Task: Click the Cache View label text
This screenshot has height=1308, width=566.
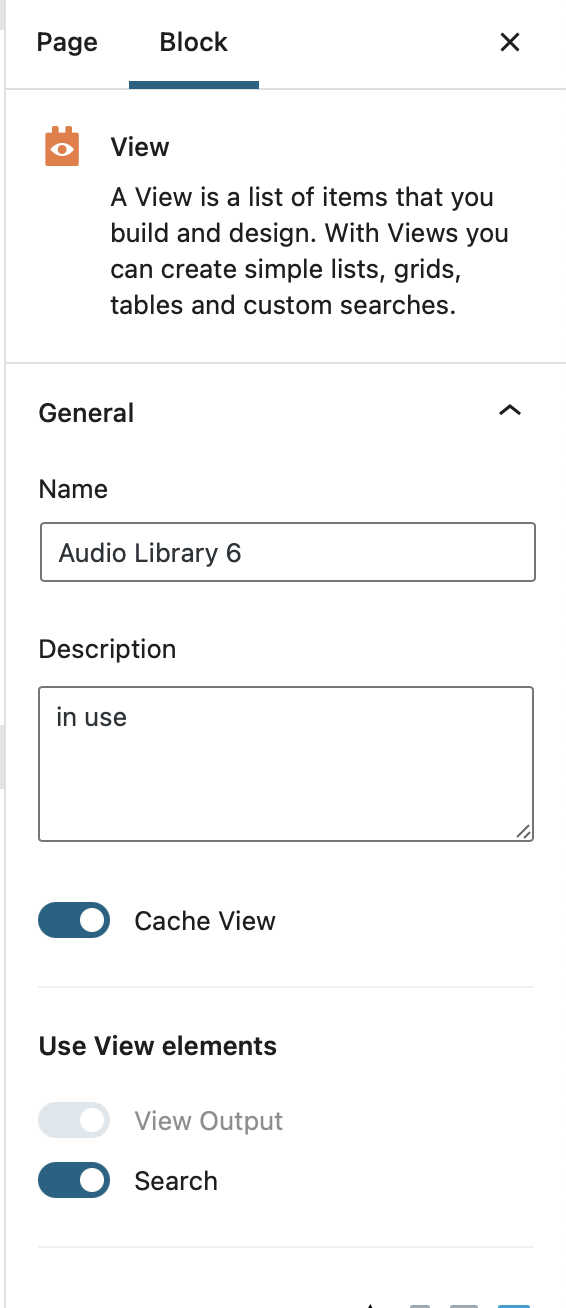Action: pyautogui.click(x=205, y=921)
